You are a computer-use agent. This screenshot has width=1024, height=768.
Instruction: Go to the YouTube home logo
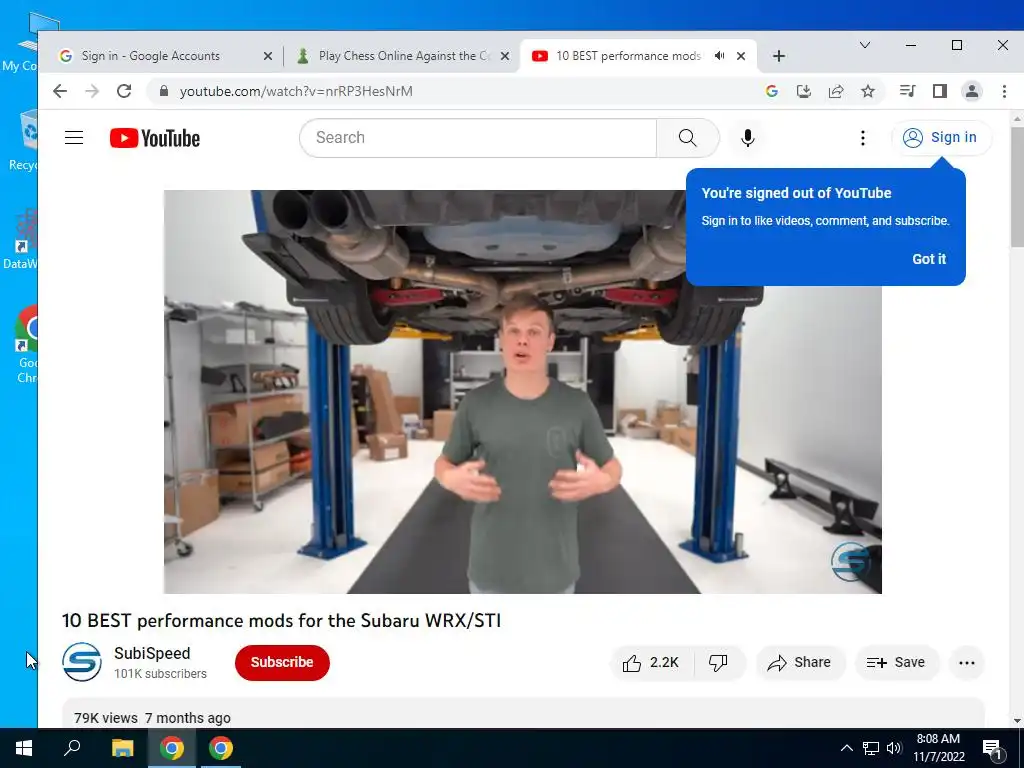155,138
